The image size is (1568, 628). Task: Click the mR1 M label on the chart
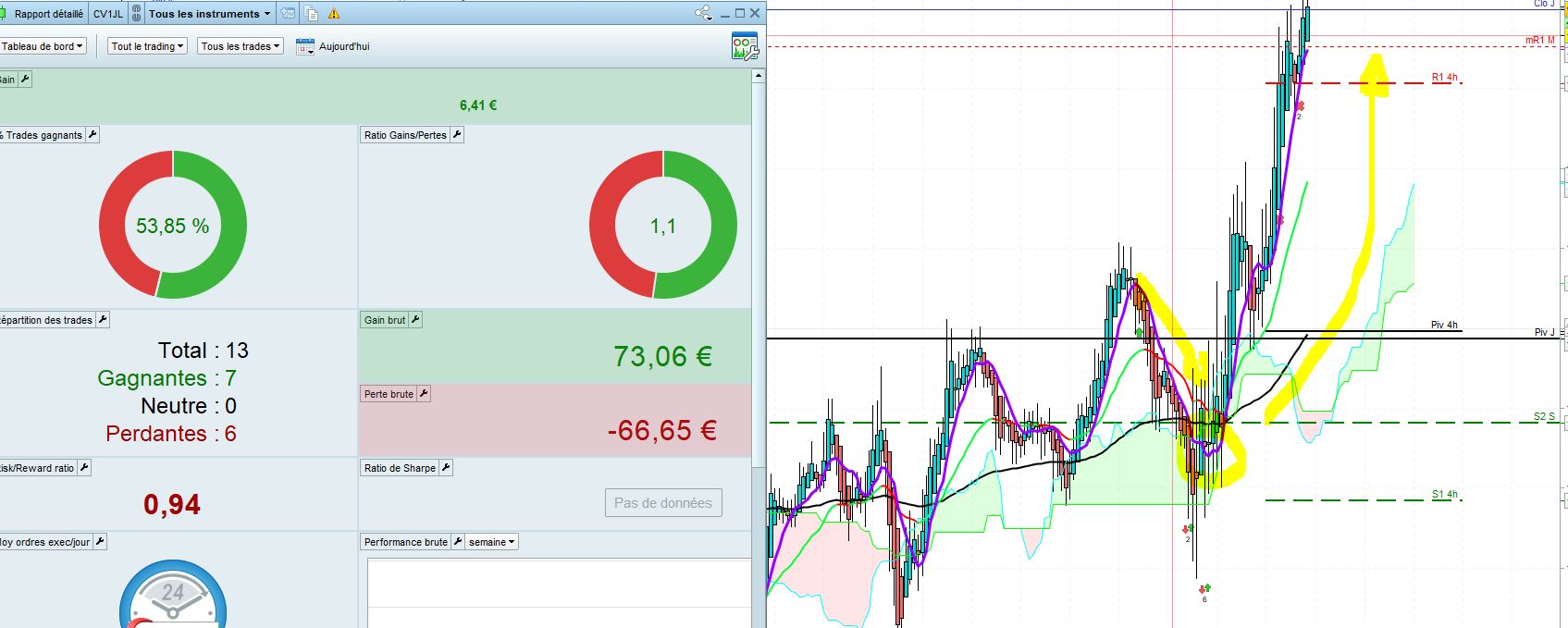(1540, 41)
